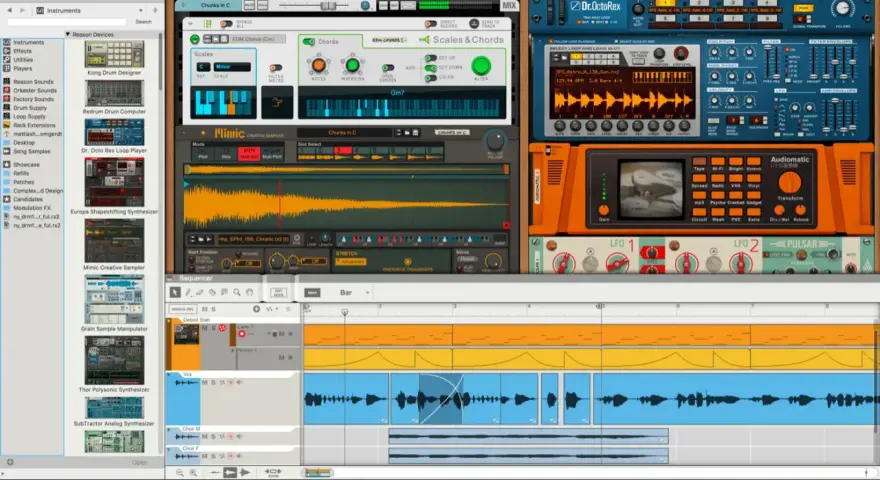Click the Scales & Chords player power icon
Image resolution: width=880 pixels, height=480 pixels.
(195, 39)
